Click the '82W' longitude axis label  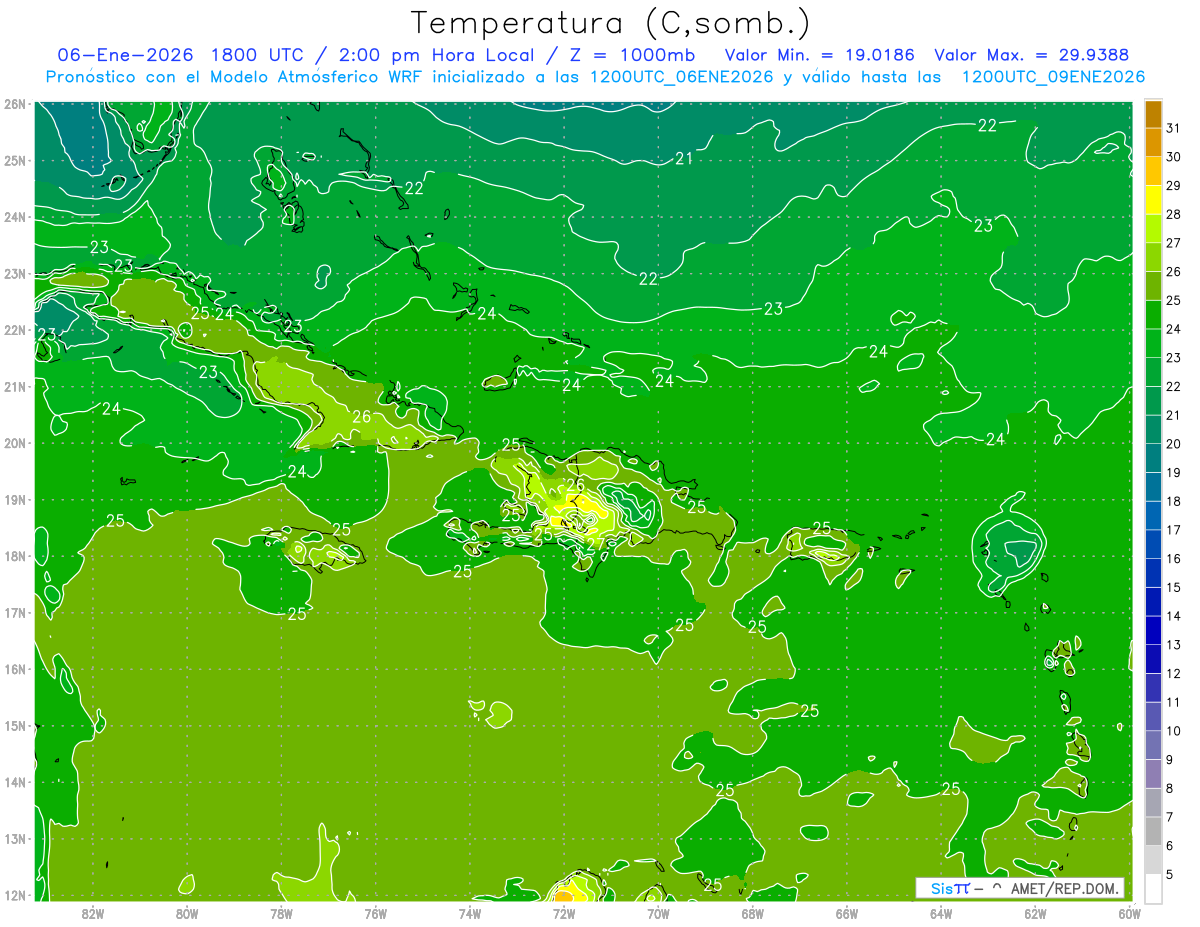93,913
